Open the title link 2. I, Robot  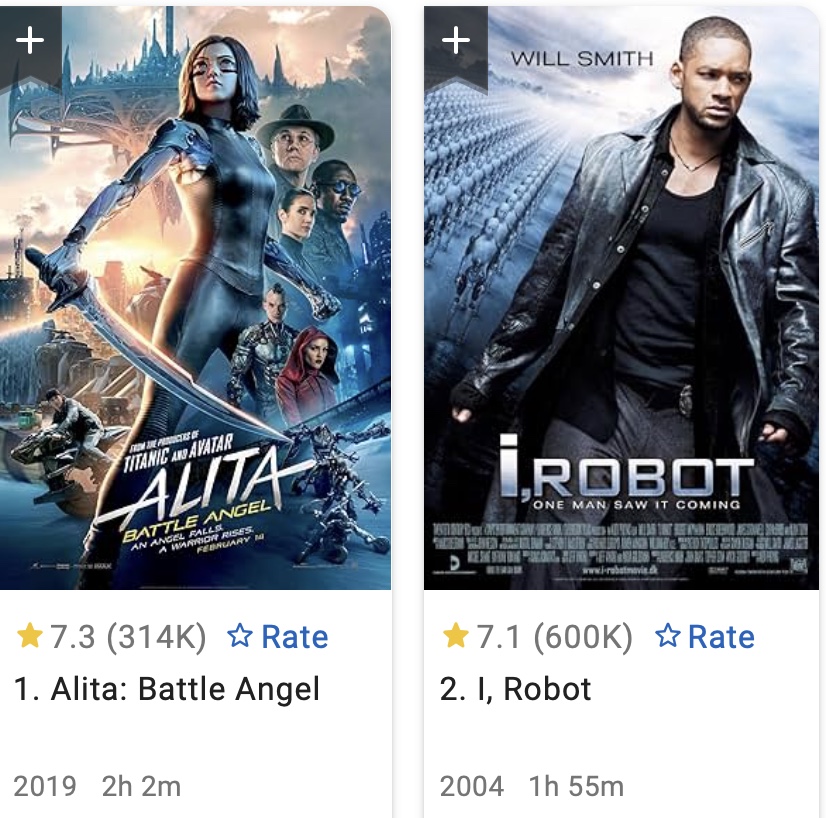pyautogui.click(x=516, y=689)
